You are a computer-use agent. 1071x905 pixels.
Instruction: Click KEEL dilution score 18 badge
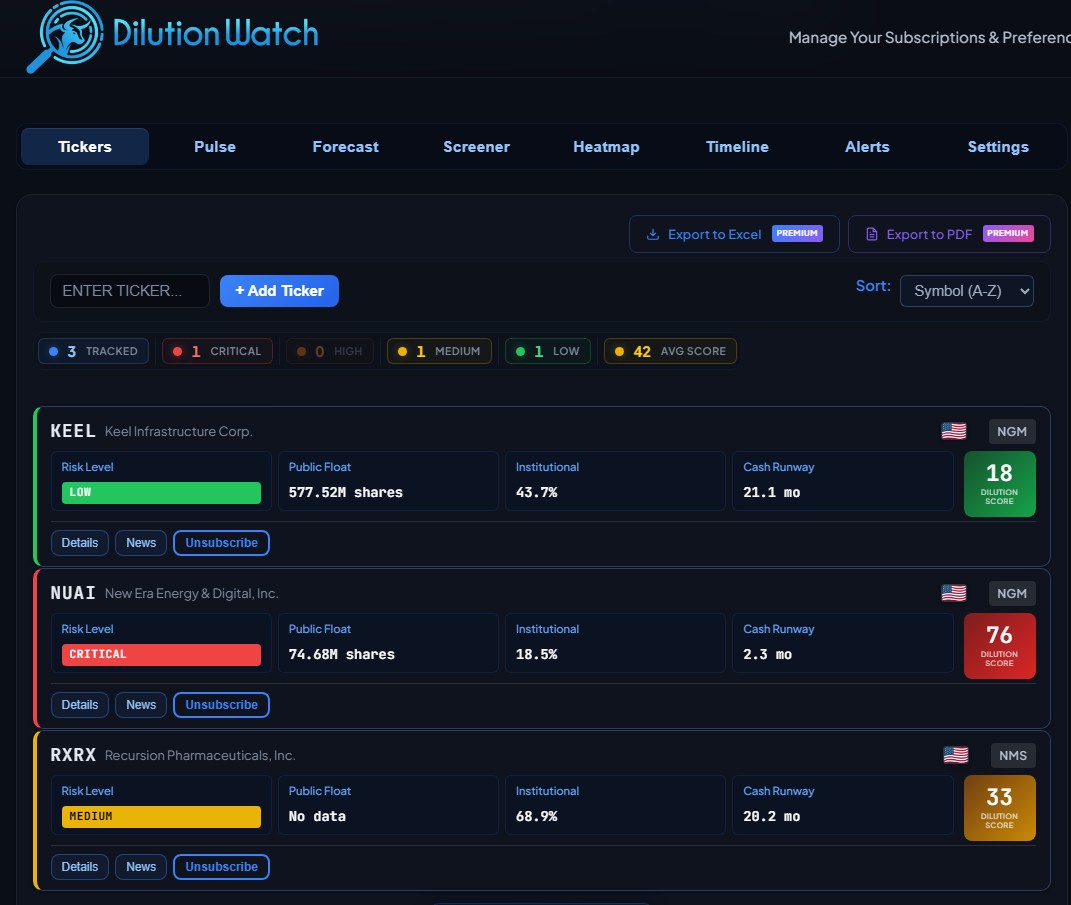(999, 484)
